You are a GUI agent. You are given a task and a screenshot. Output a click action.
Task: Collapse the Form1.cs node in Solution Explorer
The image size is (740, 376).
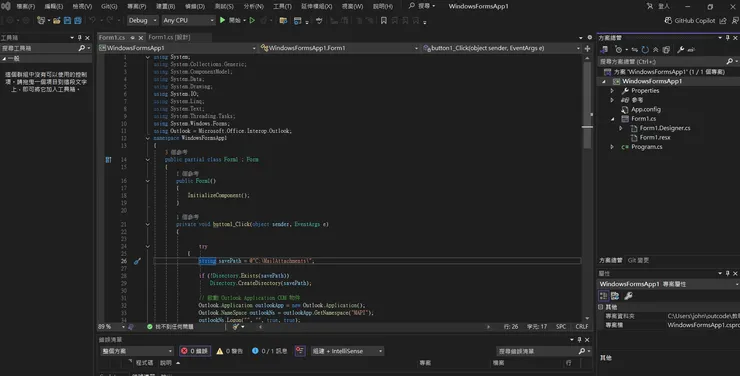pos(612,119)
